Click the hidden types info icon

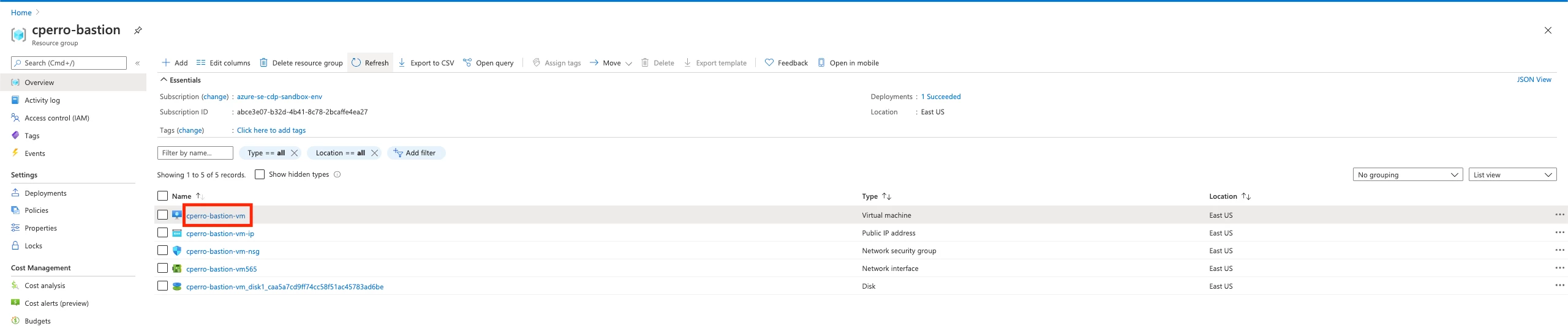[337, 174]
